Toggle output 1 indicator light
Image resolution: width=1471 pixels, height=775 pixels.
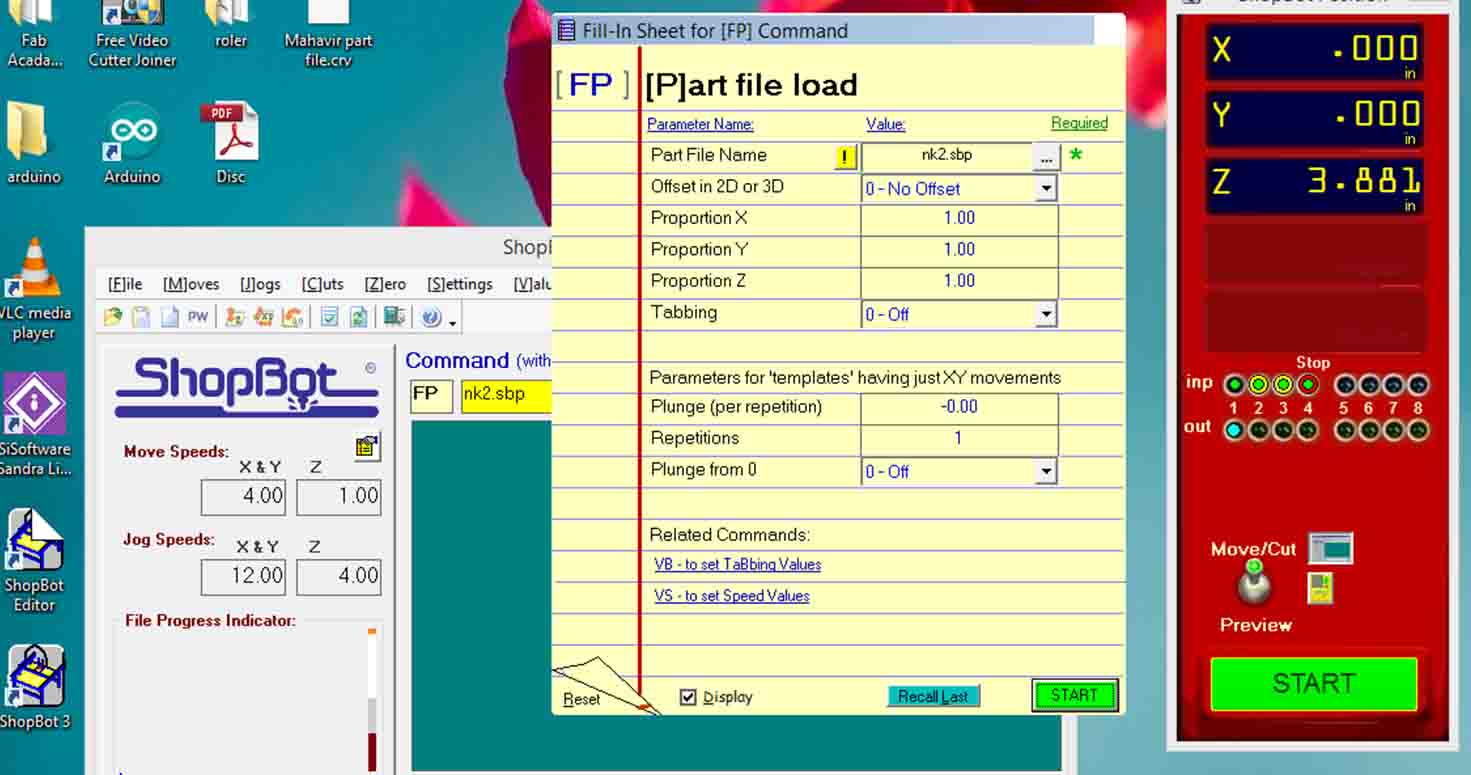(x=1235, y=430)
